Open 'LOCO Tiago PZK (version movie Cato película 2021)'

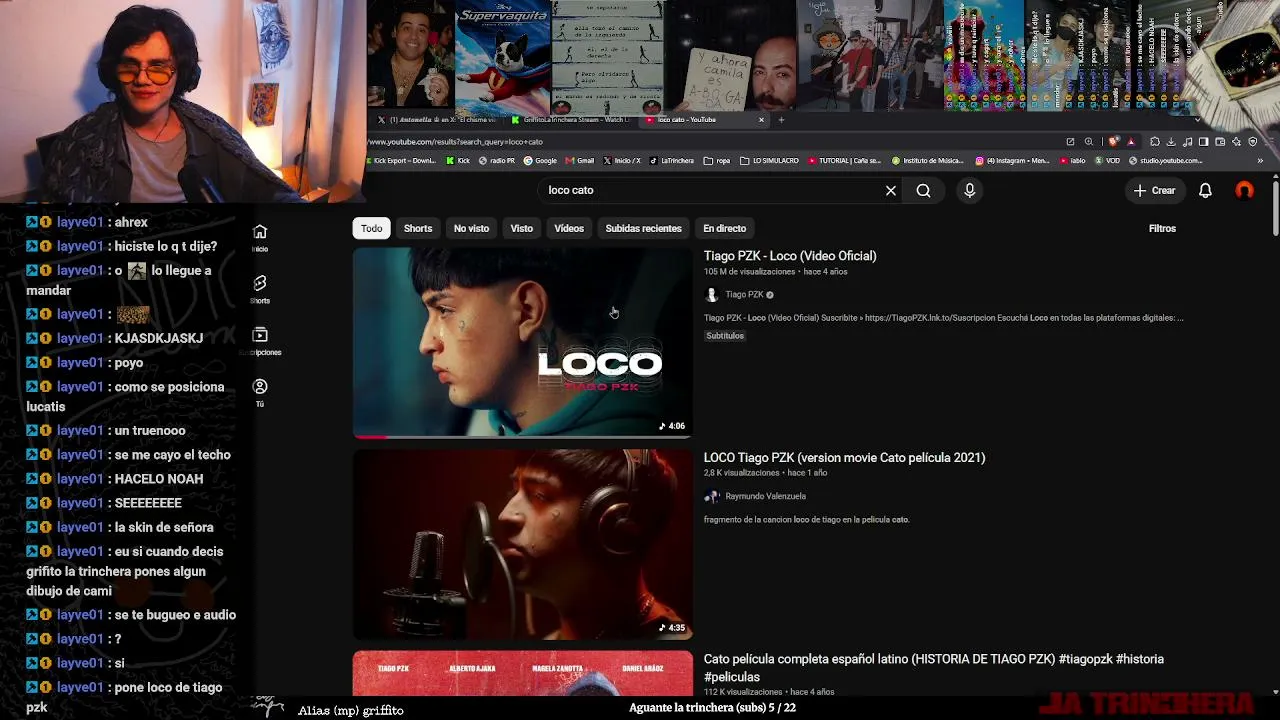[x=845, y=458]
